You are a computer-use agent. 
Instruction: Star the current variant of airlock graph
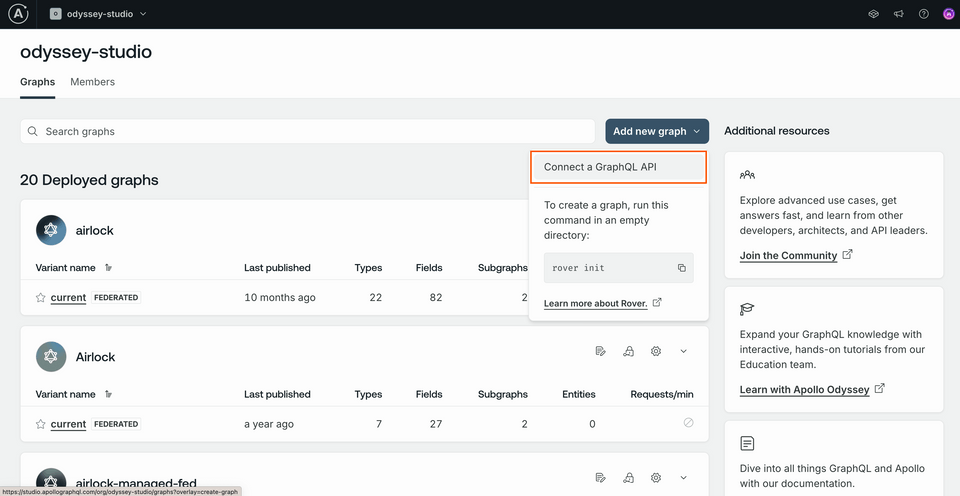coord(41,297)
